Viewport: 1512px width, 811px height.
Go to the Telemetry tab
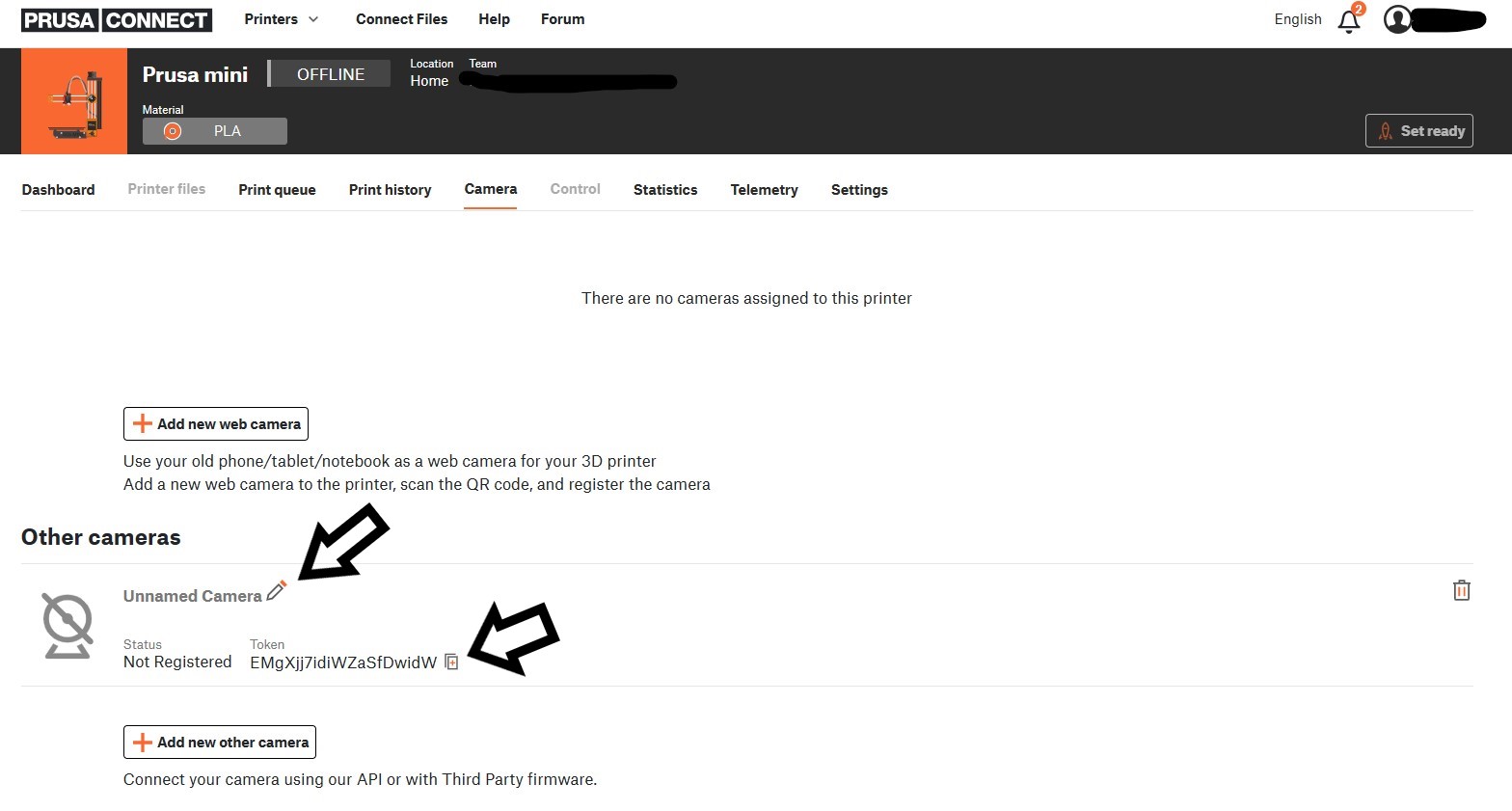pos(764,190)
